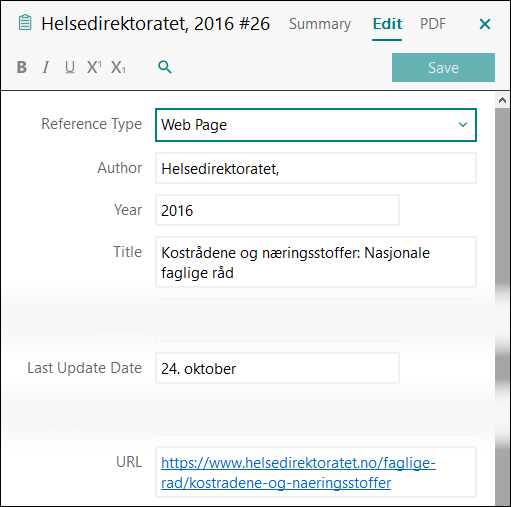Click the heading 'Helsedirektoratet, 2016 #26'
The width and height of the screenshot is (511, 507).
pos(155,24)
